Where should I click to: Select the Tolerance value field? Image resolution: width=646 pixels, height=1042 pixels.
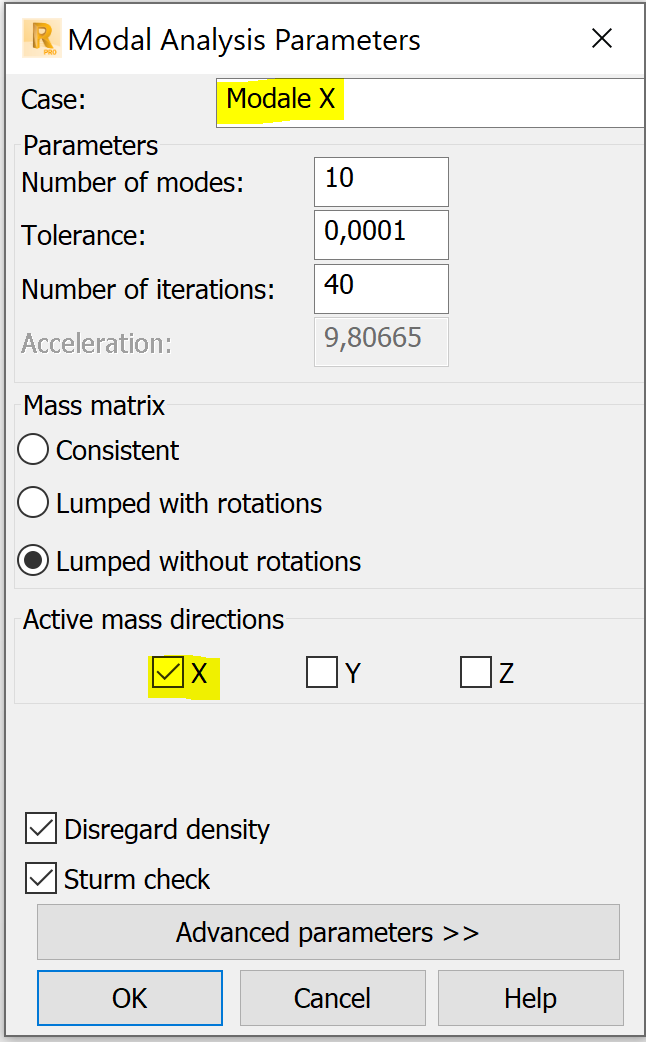pyautogui.click(x=380, y=235)
